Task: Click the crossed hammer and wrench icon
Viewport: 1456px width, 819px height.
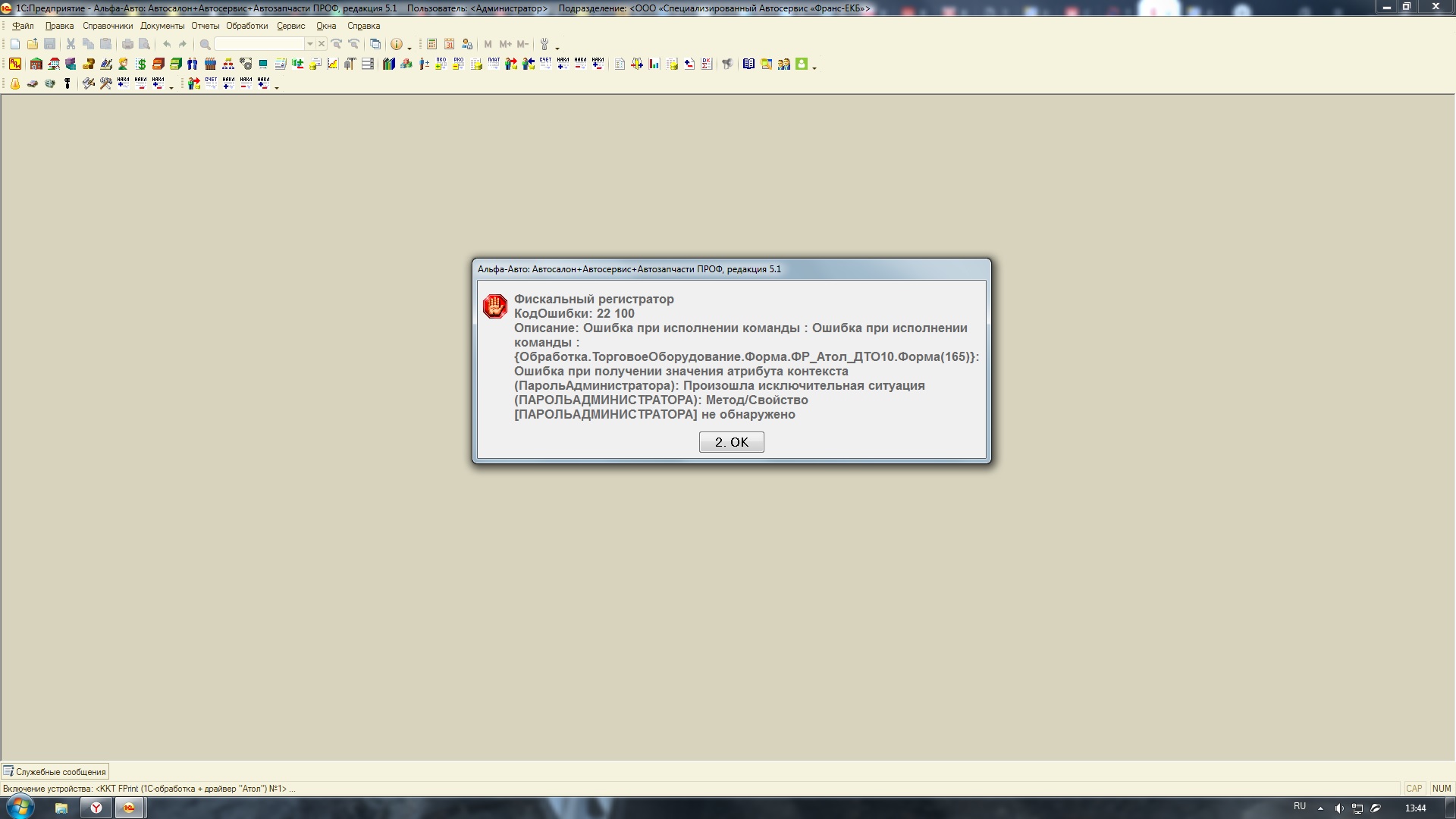Action: tap(105, 83)
